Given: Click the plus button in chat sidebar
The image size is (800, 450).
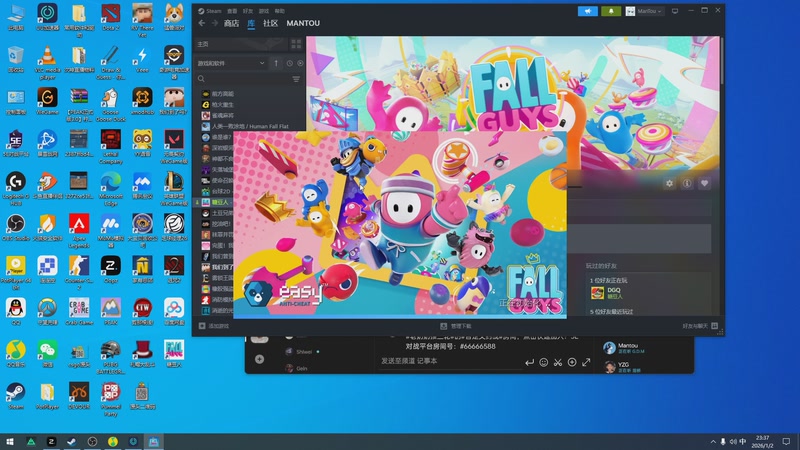Looking at the screenshot, I should click(x=259, y=359).
